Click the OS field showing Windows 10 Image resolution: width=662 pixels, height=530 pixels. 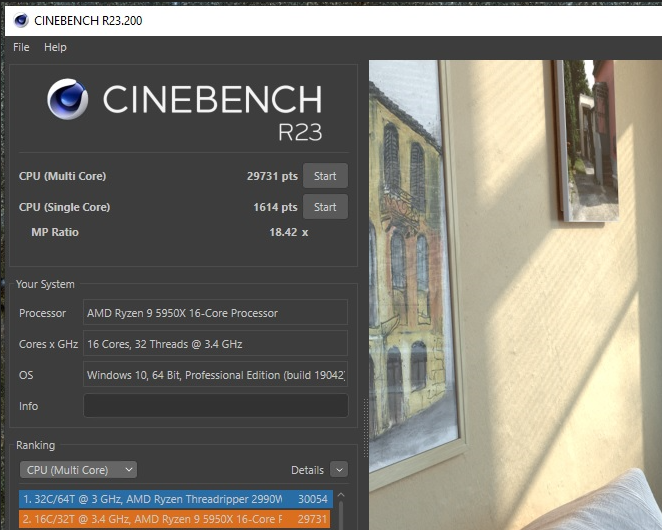tap(215, 375)
